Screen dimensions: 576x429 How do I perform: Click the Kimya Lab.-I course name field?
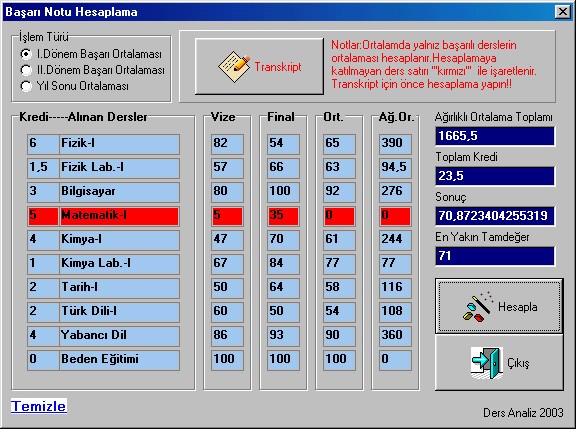pyautogui.click(x=119, y=264)
